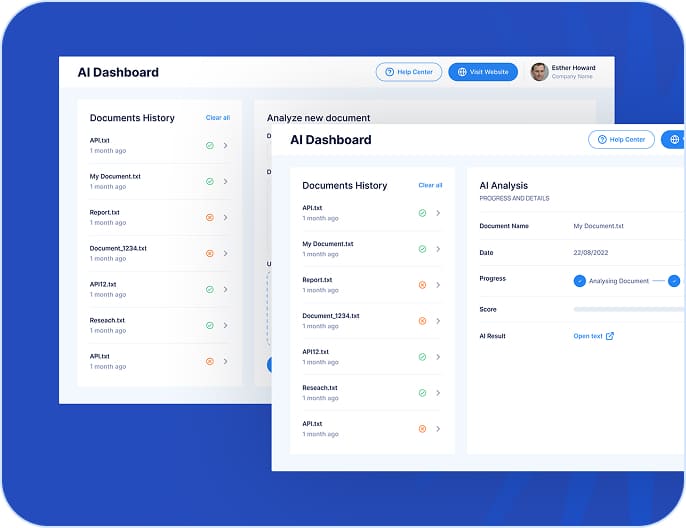Screen dimensions: 686x528
Task: Click the external-link icon beside Open text
Action: point(610,336)
